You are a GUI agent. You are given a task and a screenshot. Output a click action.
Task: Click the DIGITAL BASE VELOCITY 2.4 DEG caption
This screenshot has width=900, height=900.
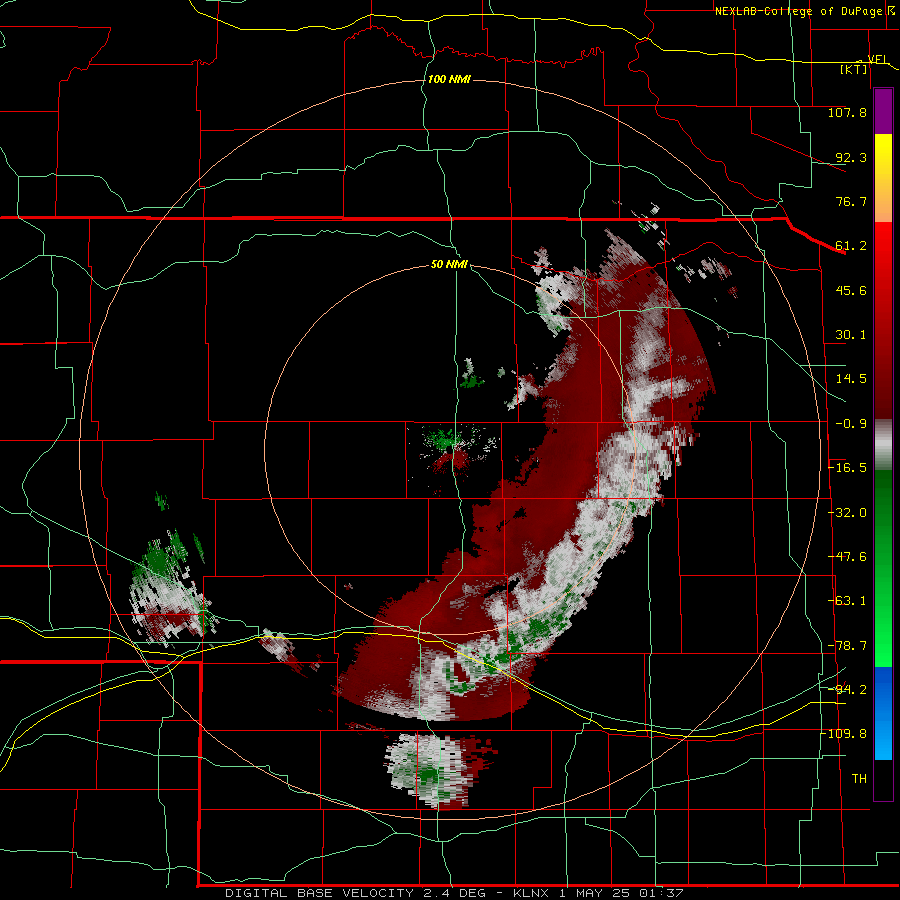click(355, 893)
